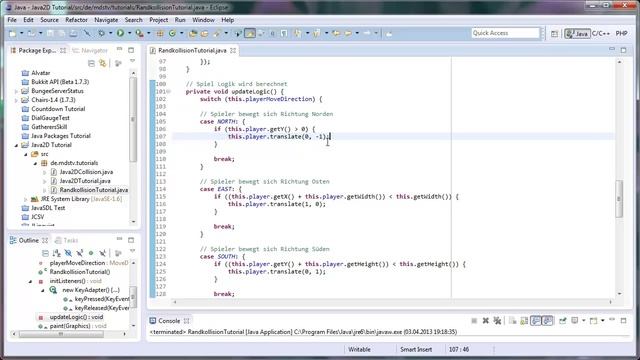Toggle Hide Fields in Outline
Image resolution: width=640 pixels, height=360 pixels.
click(68, 253)
